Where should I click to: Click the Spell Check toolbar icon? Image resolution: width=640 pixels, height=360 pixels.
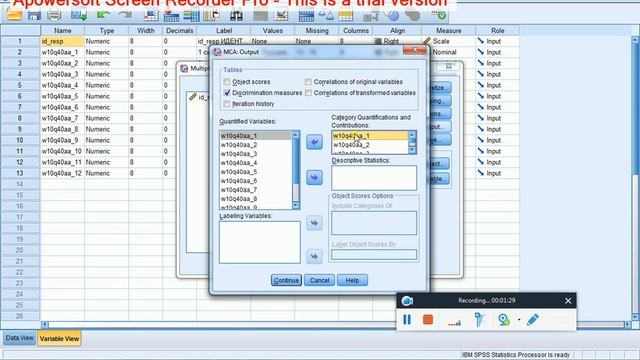(x=439, y=16)
